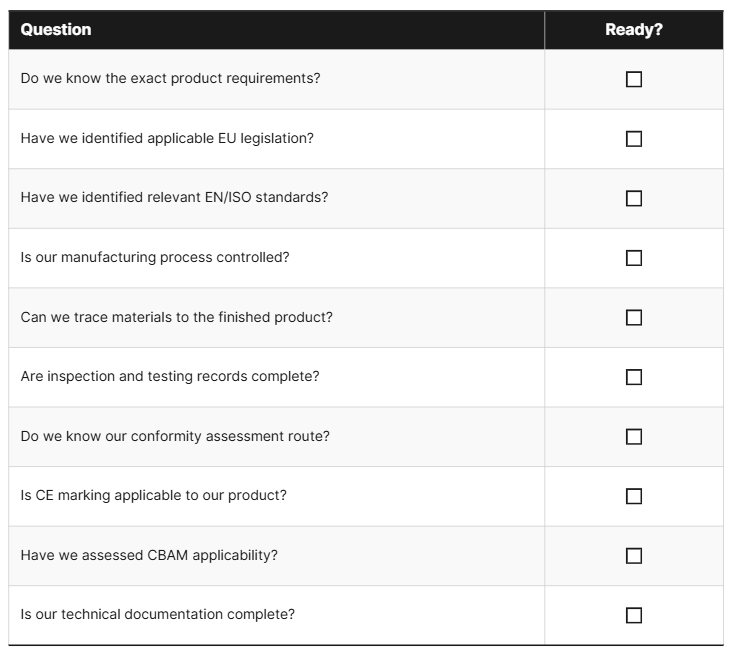The width and height of the screenshot is (733, 650).
Task: Click the 'Is our manufacturing process controlled?' question
Action: 155,258
